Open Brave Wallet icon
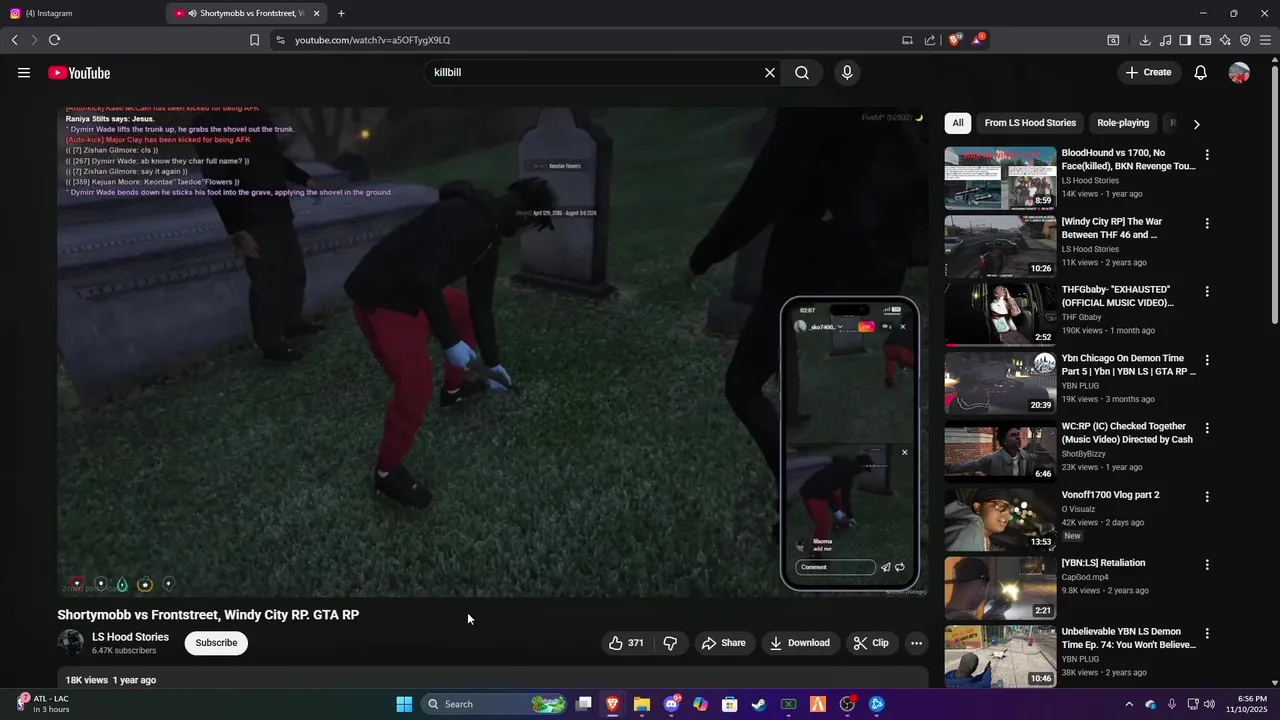The image size is (1280, 720). point(1205,40)
